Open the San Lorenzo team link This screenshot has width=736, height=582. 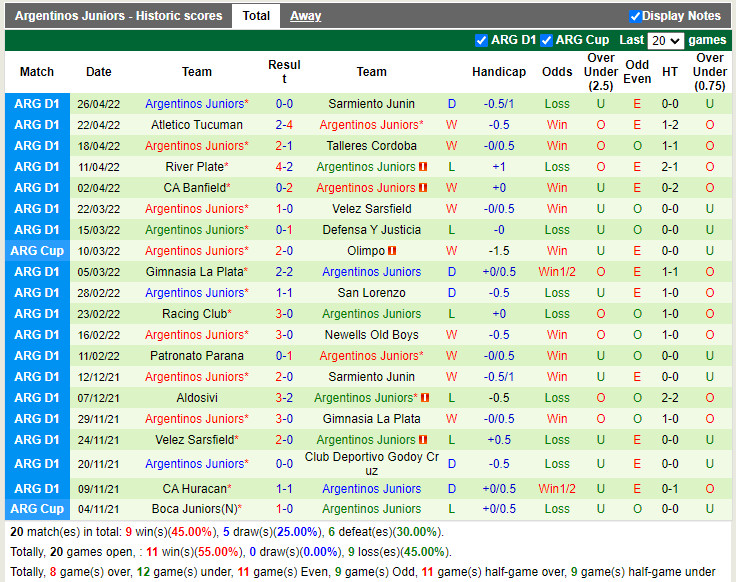(371, 293)
